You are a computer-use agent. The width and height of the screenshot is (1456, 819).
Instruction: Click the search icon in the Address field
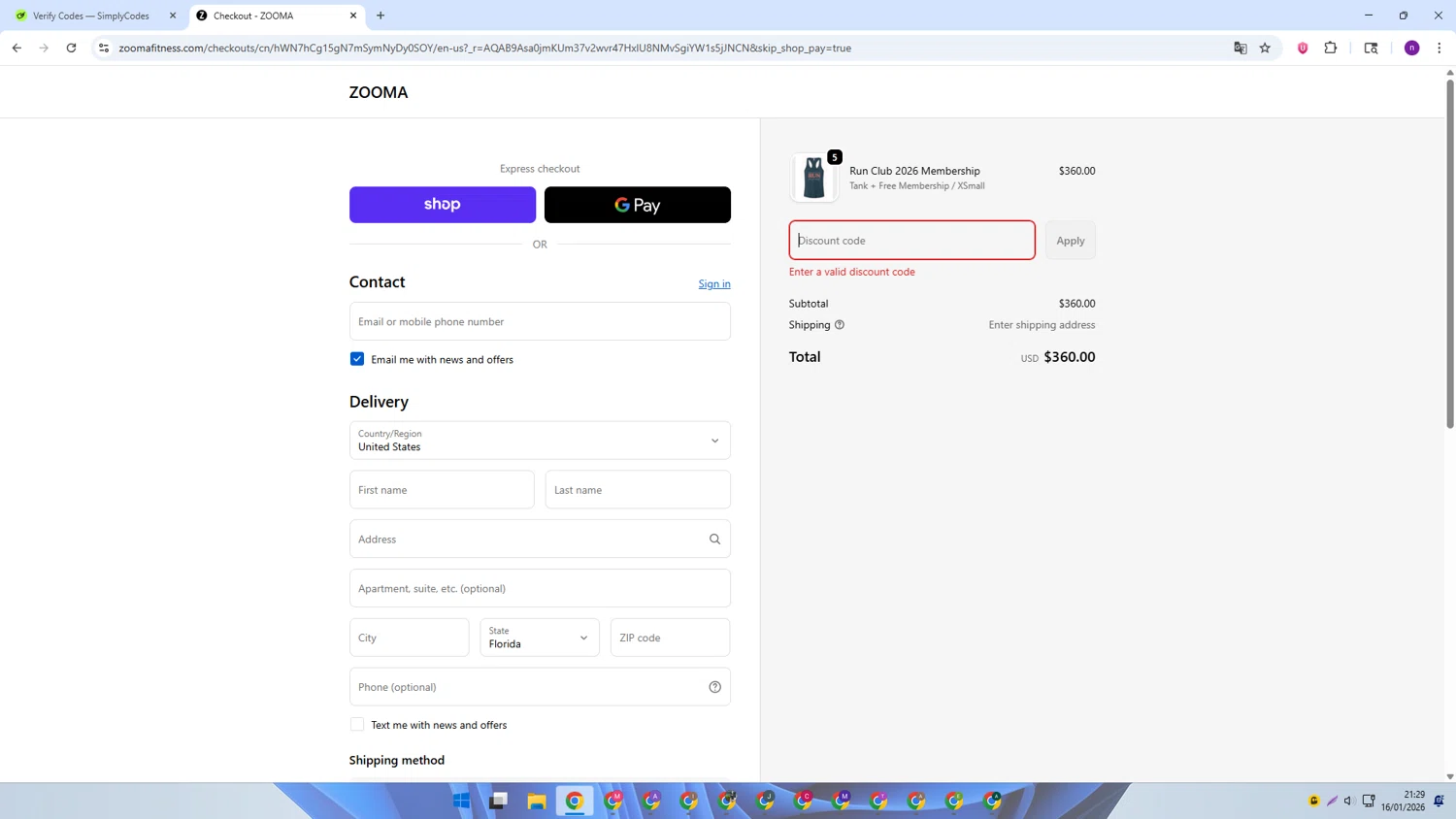(x=714, y=540)
